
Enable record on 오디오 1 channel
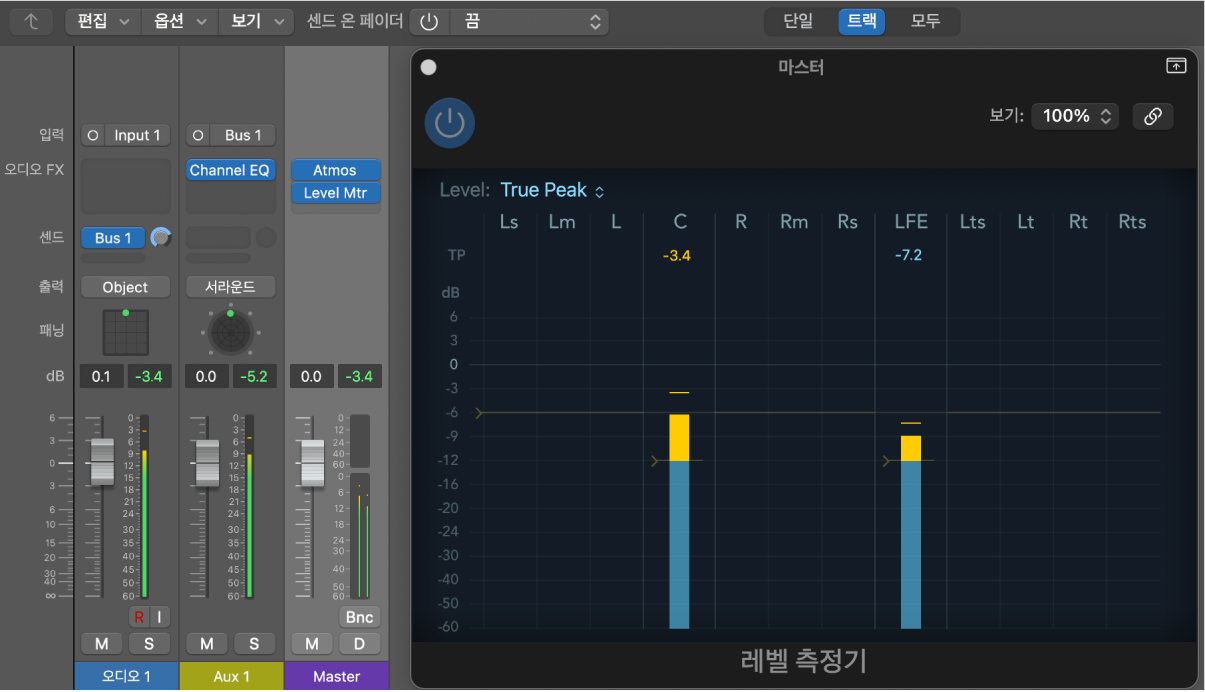pos(139,618)
